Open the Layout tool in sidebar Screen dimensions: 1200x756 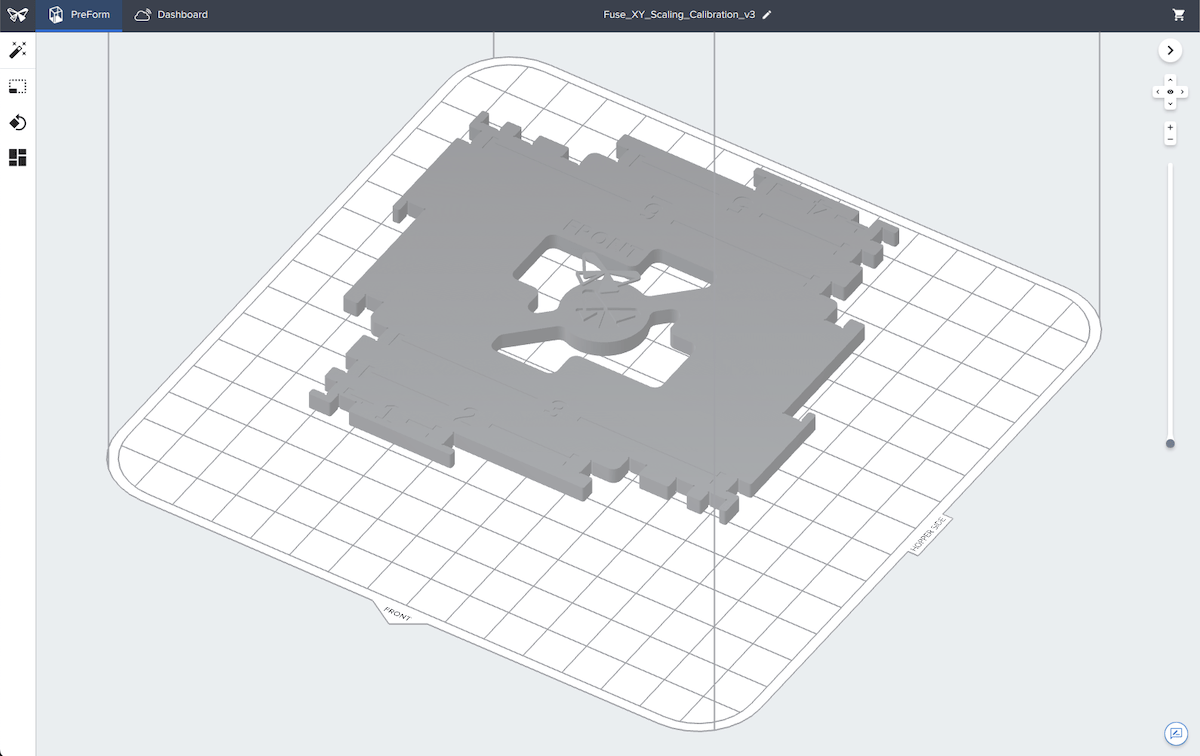pos(17,157)
